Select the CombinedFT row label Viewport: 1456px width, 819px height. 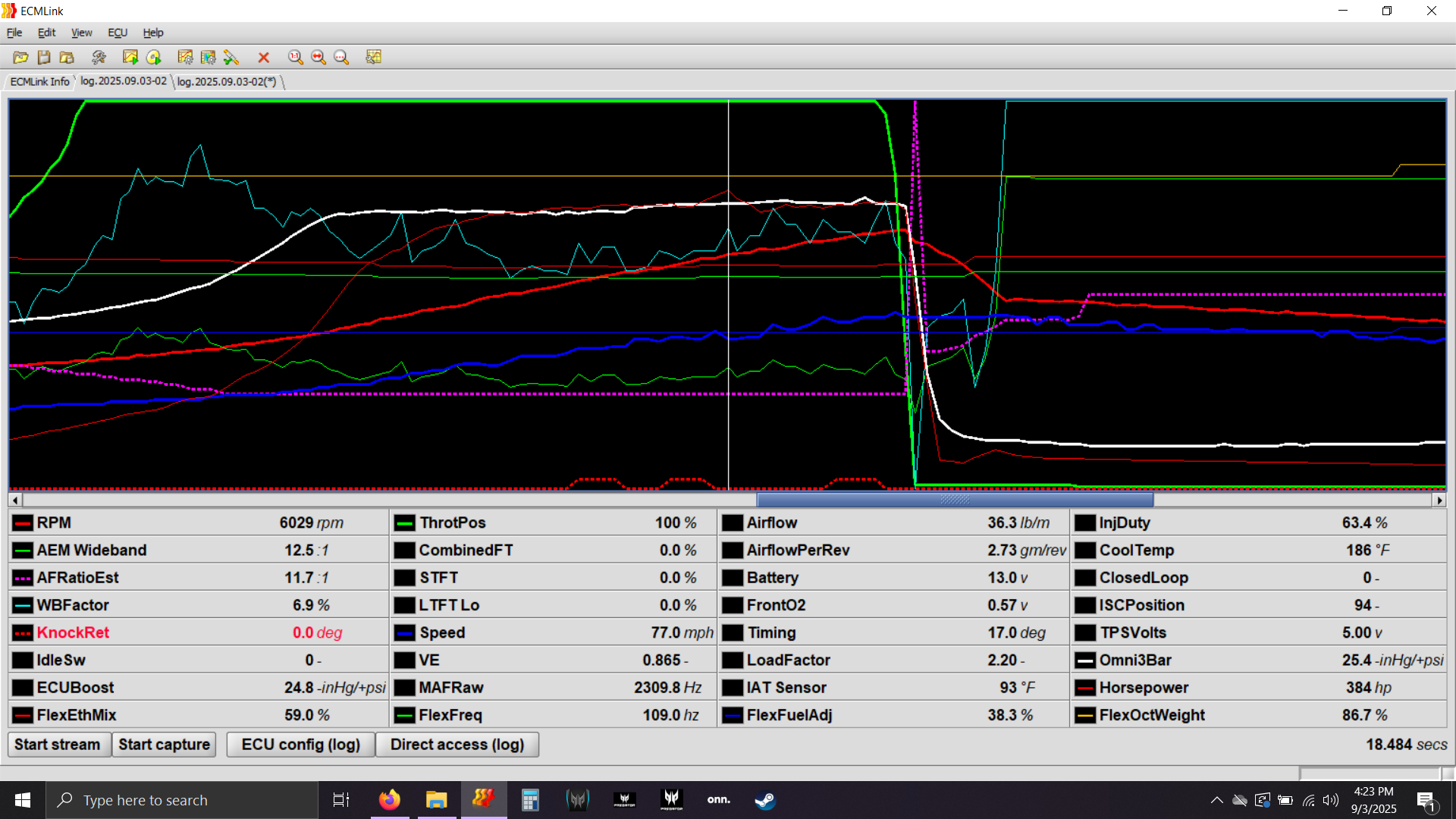[466, 550]
